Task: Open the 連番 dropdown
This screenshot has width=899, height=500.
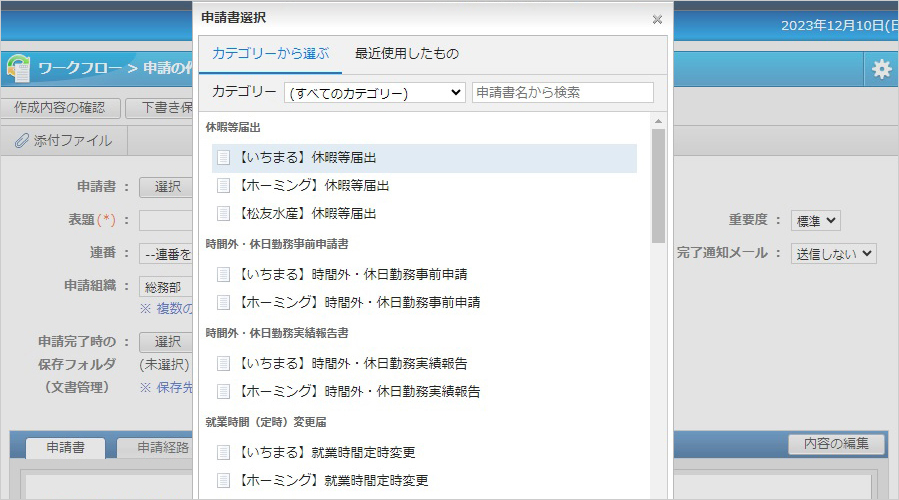Action: tap(166, 254)
